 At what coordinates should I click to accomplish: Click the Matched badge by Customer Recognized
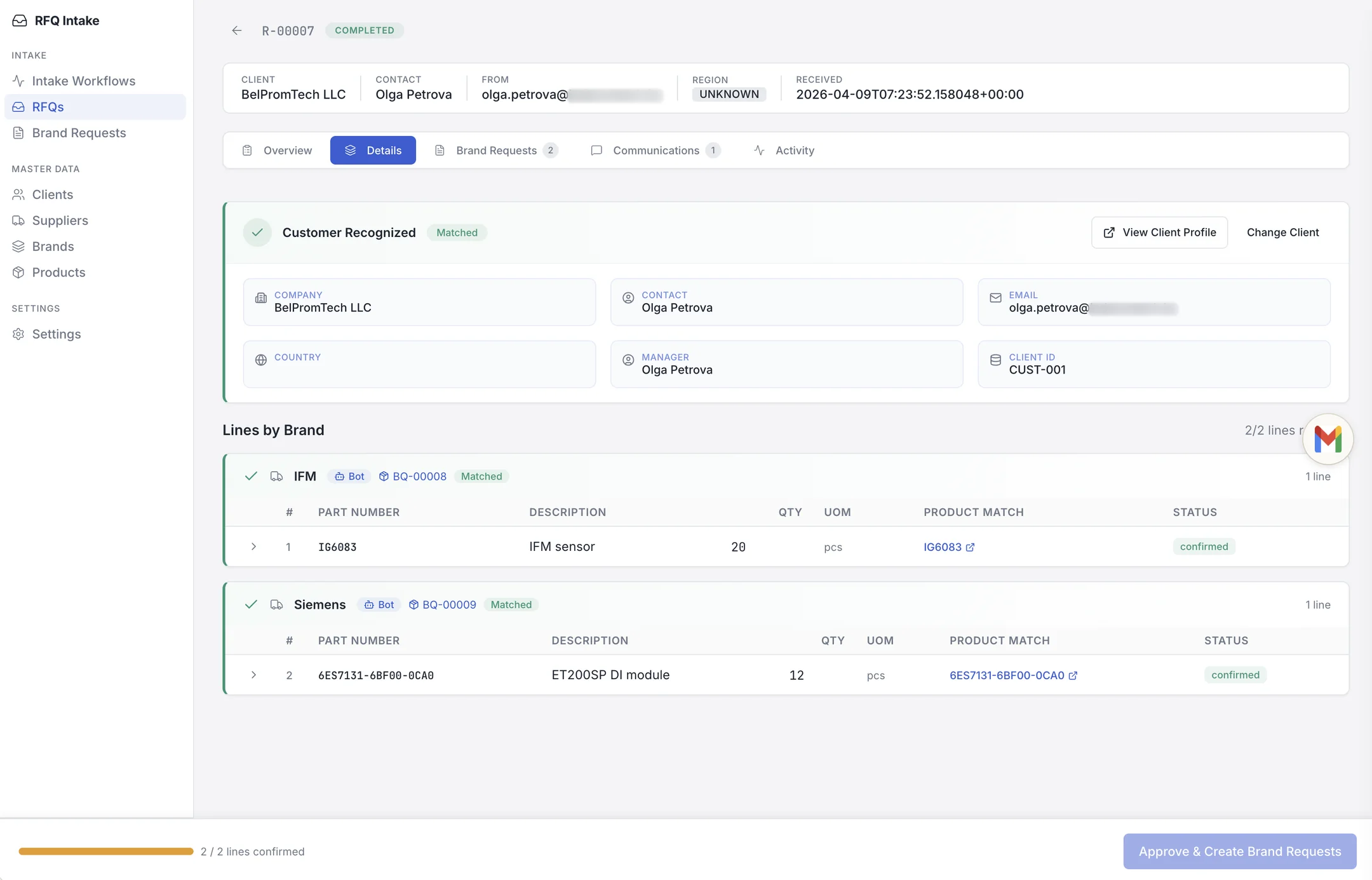pos(457,233)
